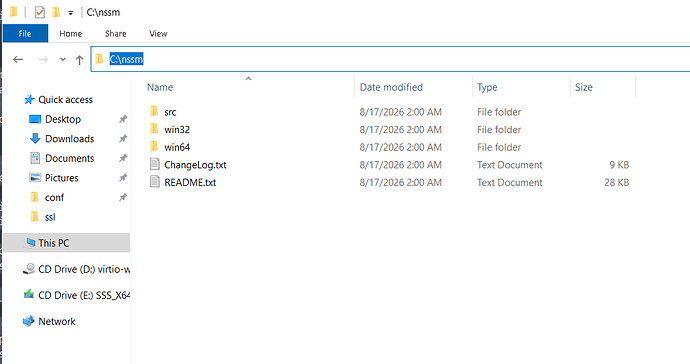Click the This PC computer icon
Image resolution: width=690 pixels, height=364 pixels.
coord(30,243)
